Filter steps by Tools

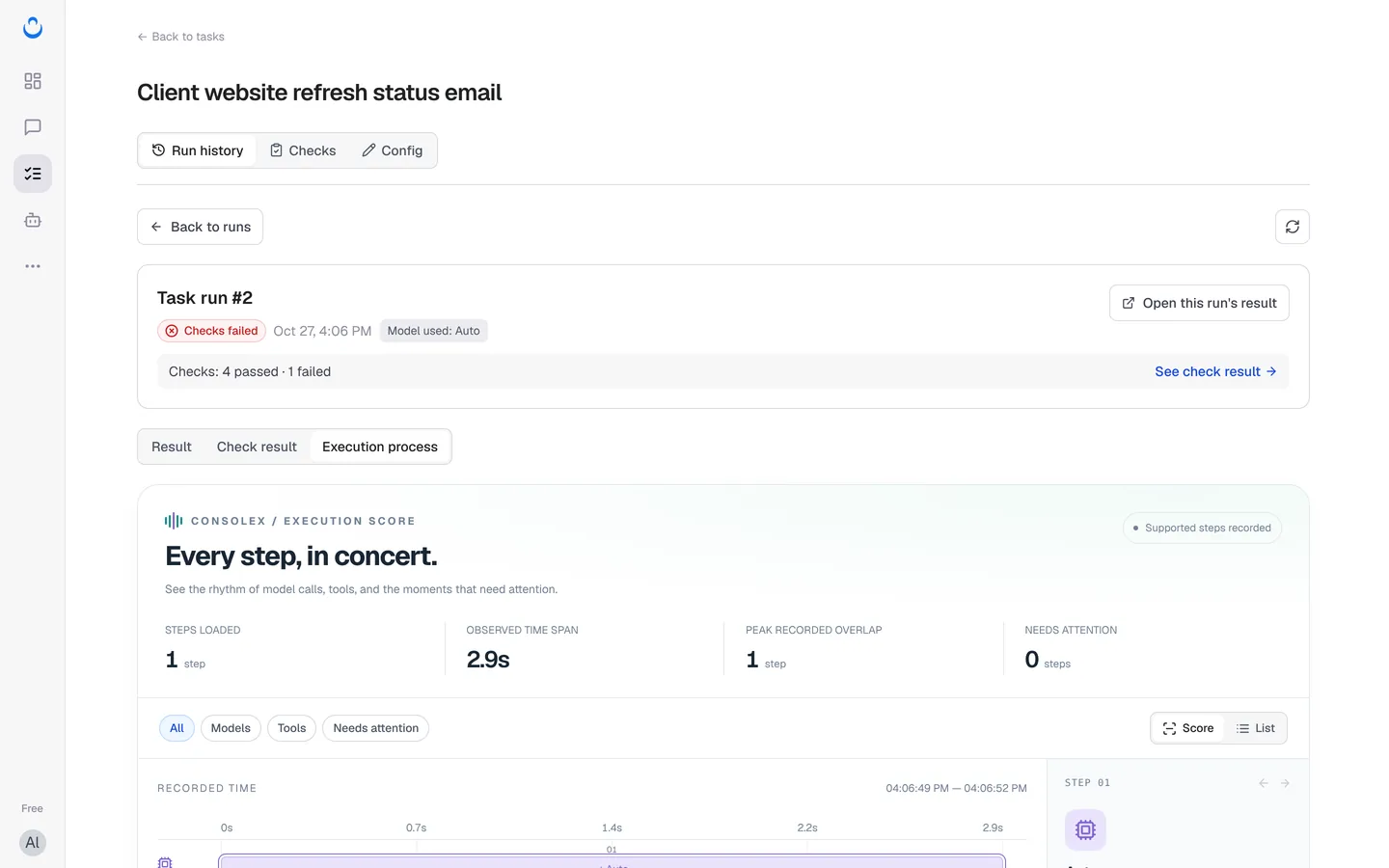coord(291,728)
